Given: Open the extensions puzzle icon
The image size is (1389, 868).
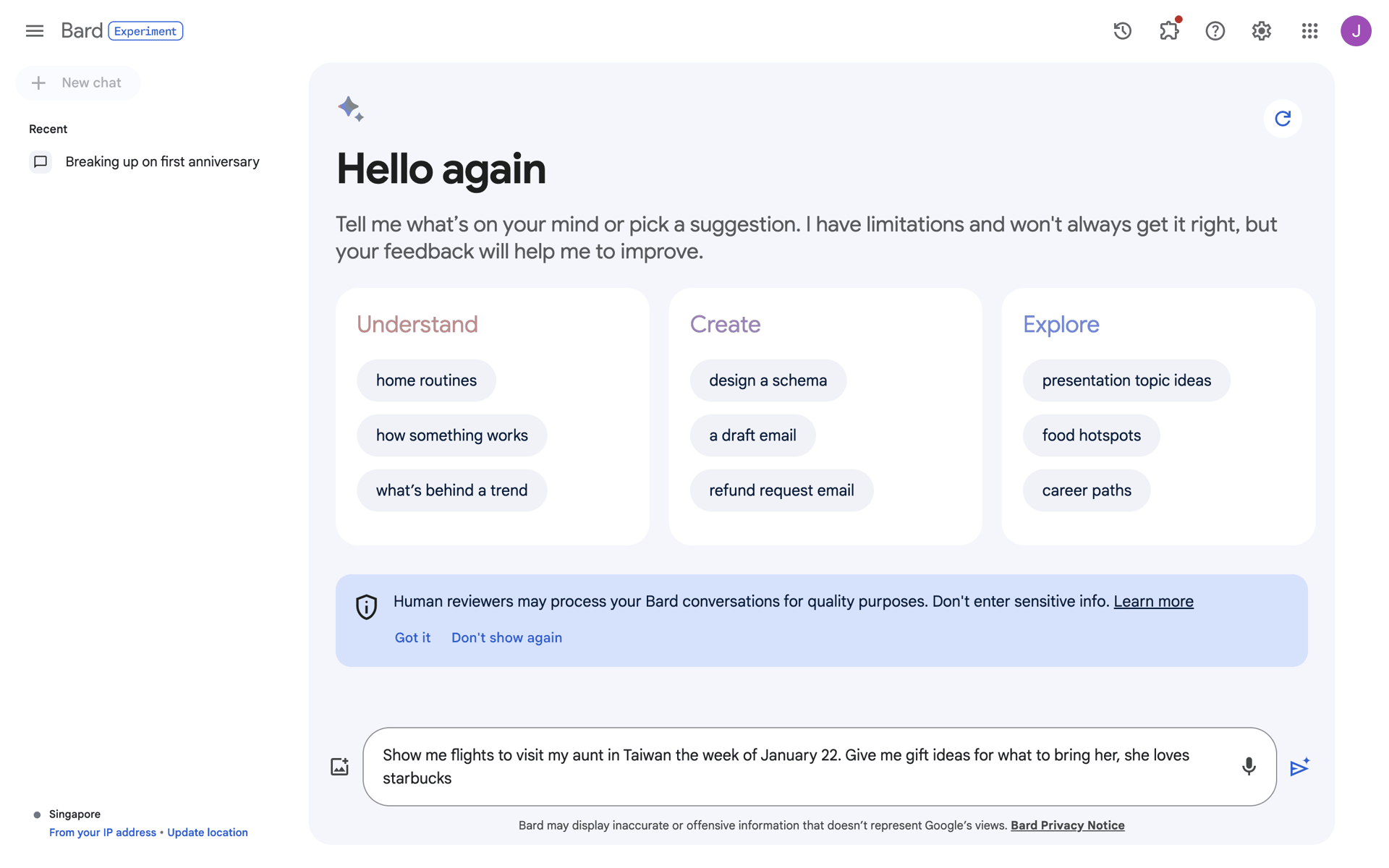Looking at the screenshot, I should [1169, 30].
